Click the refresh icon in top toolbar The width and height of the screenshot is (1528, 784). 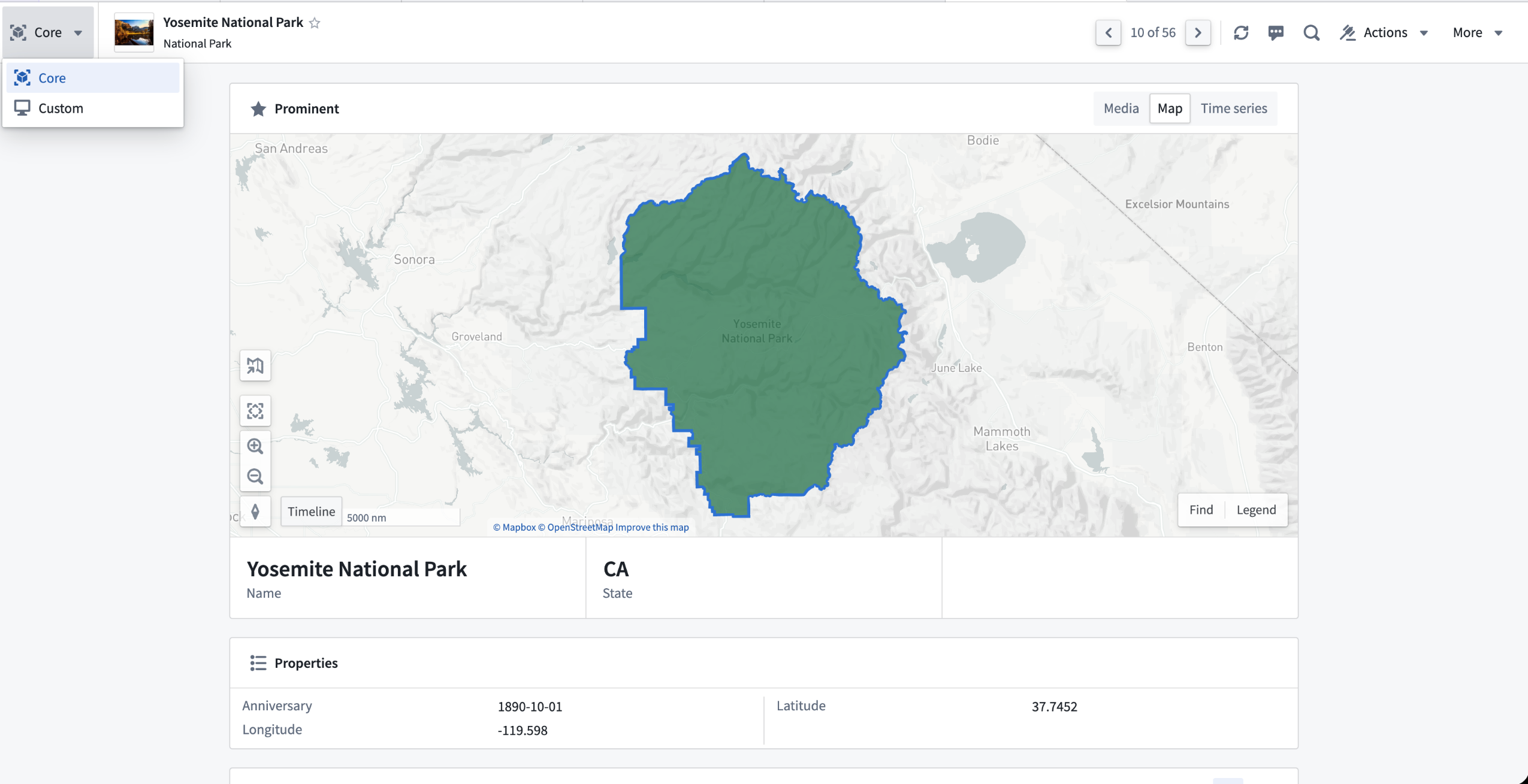pyautogui.click(x=1241, y=32)
